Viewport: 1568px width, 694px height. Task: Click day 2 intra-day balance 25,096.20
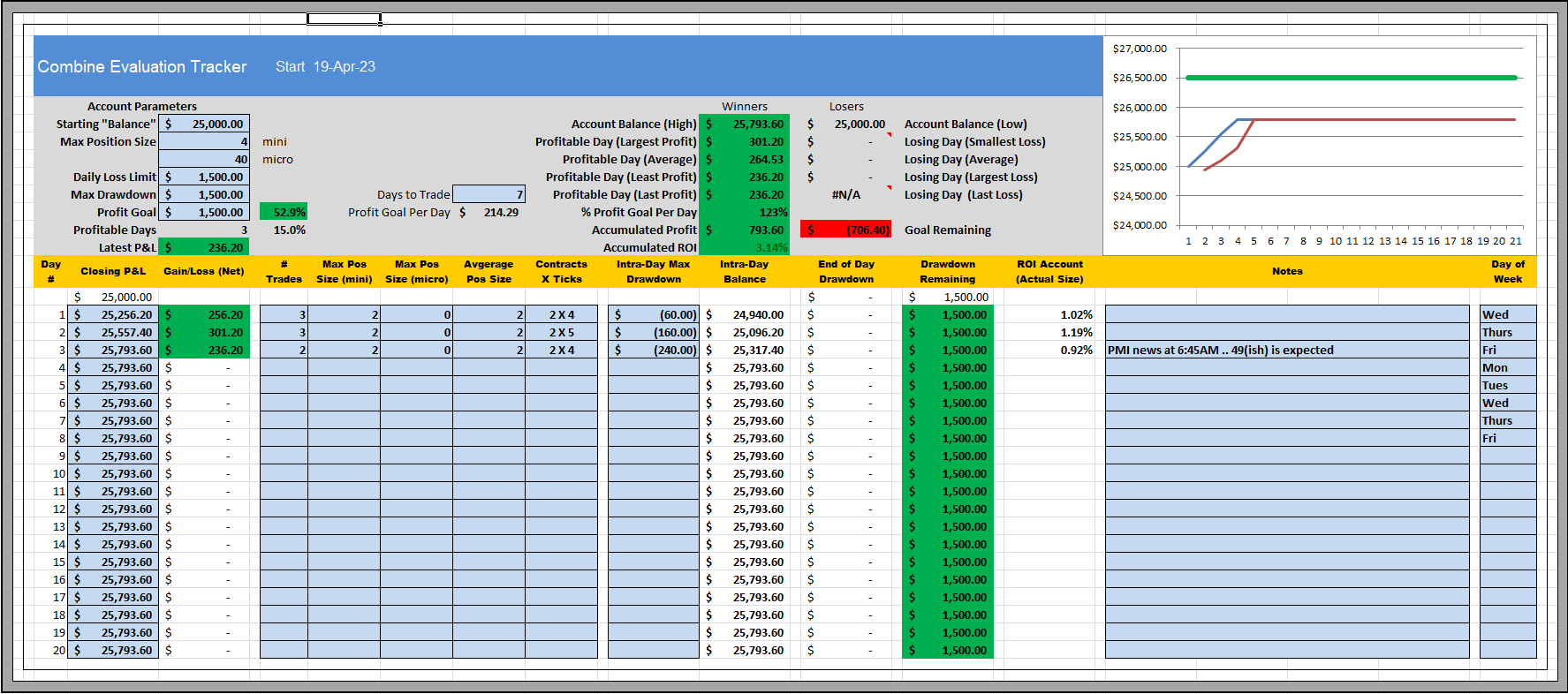(x=744, y=332)
